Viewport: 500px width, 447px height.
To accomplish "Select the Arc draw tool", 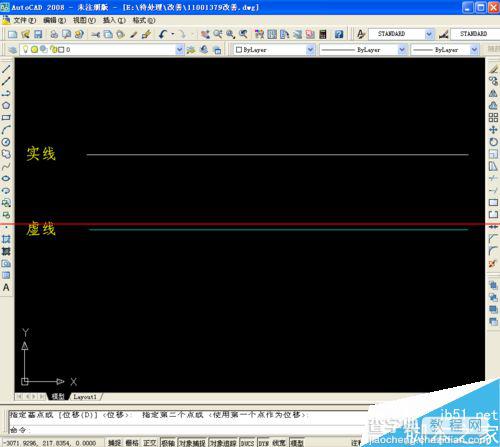I will click(6, 130).
